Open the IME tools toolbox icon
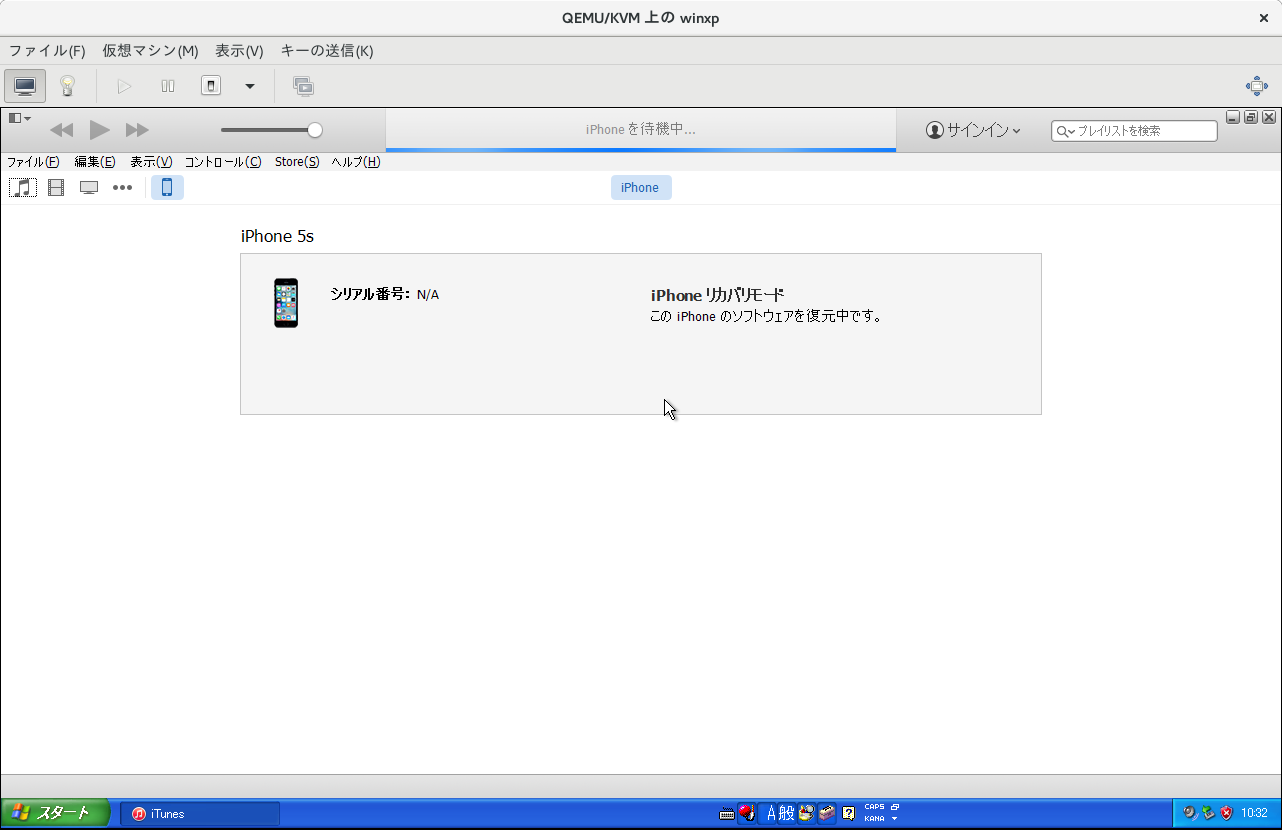This screenshot has height=830, width=1282. [826, 813]
